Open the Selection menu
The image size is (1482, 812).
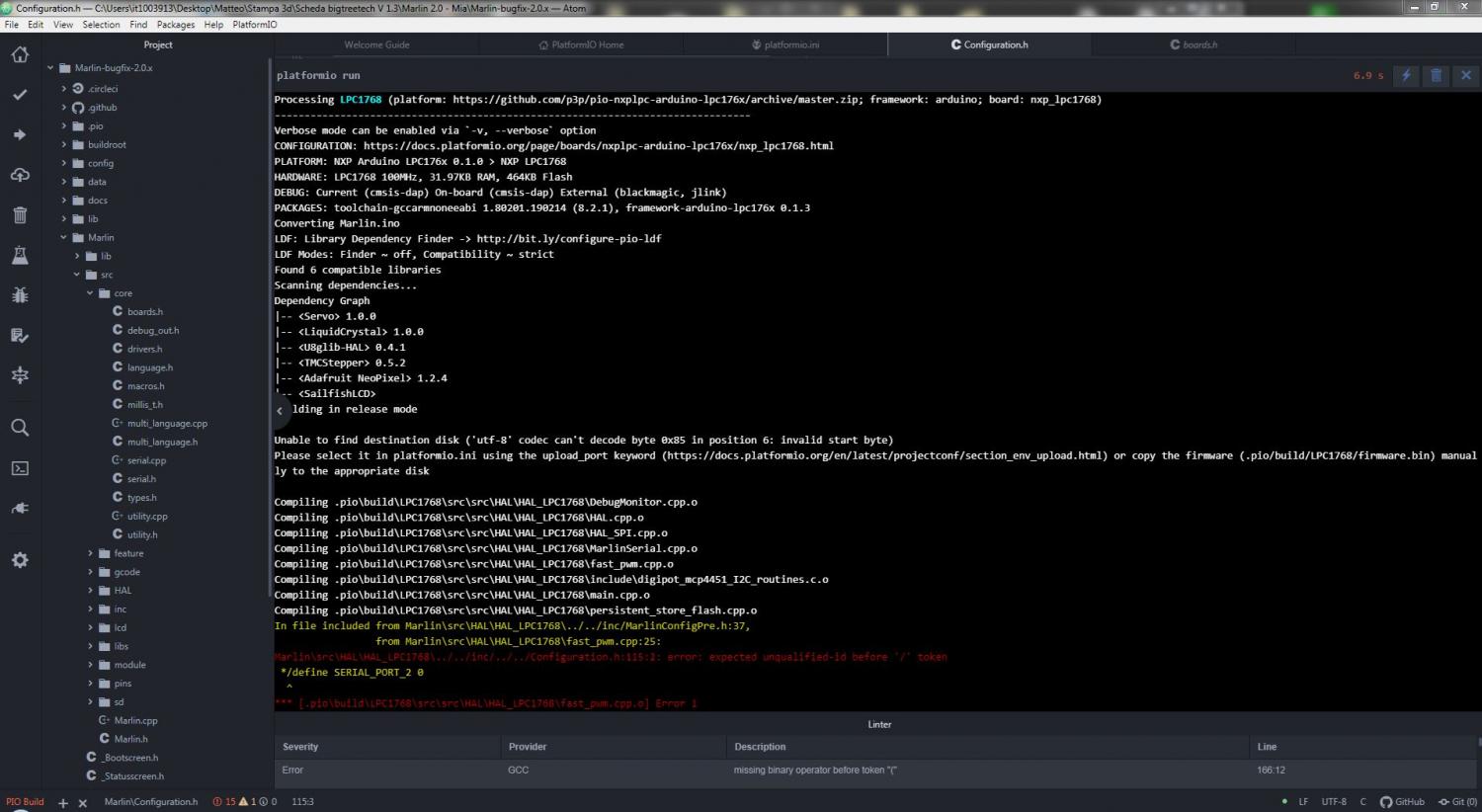tap(101, 25)
